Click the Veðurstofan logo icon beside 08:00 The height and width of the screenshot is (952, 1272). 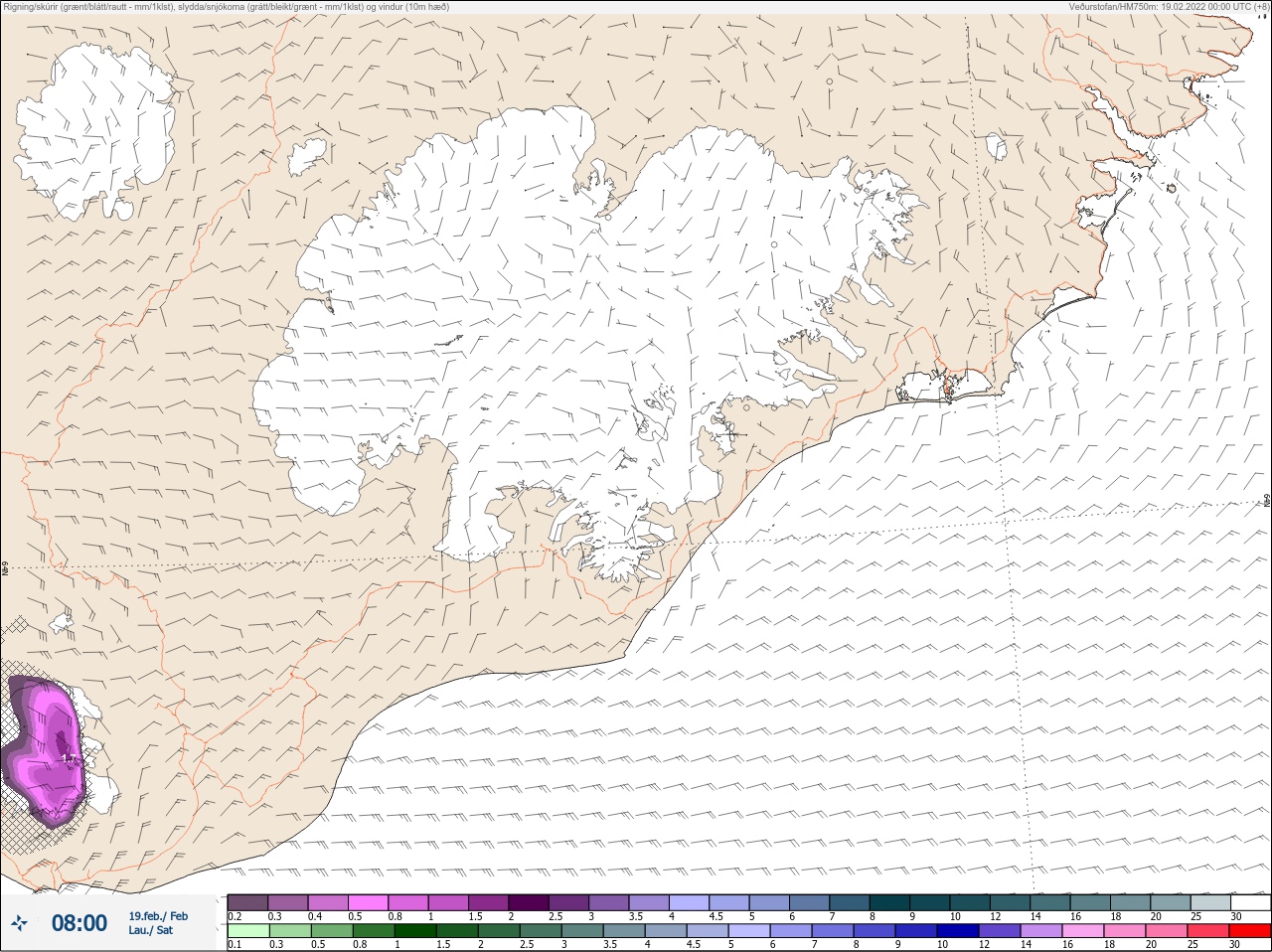click(19, 924)
